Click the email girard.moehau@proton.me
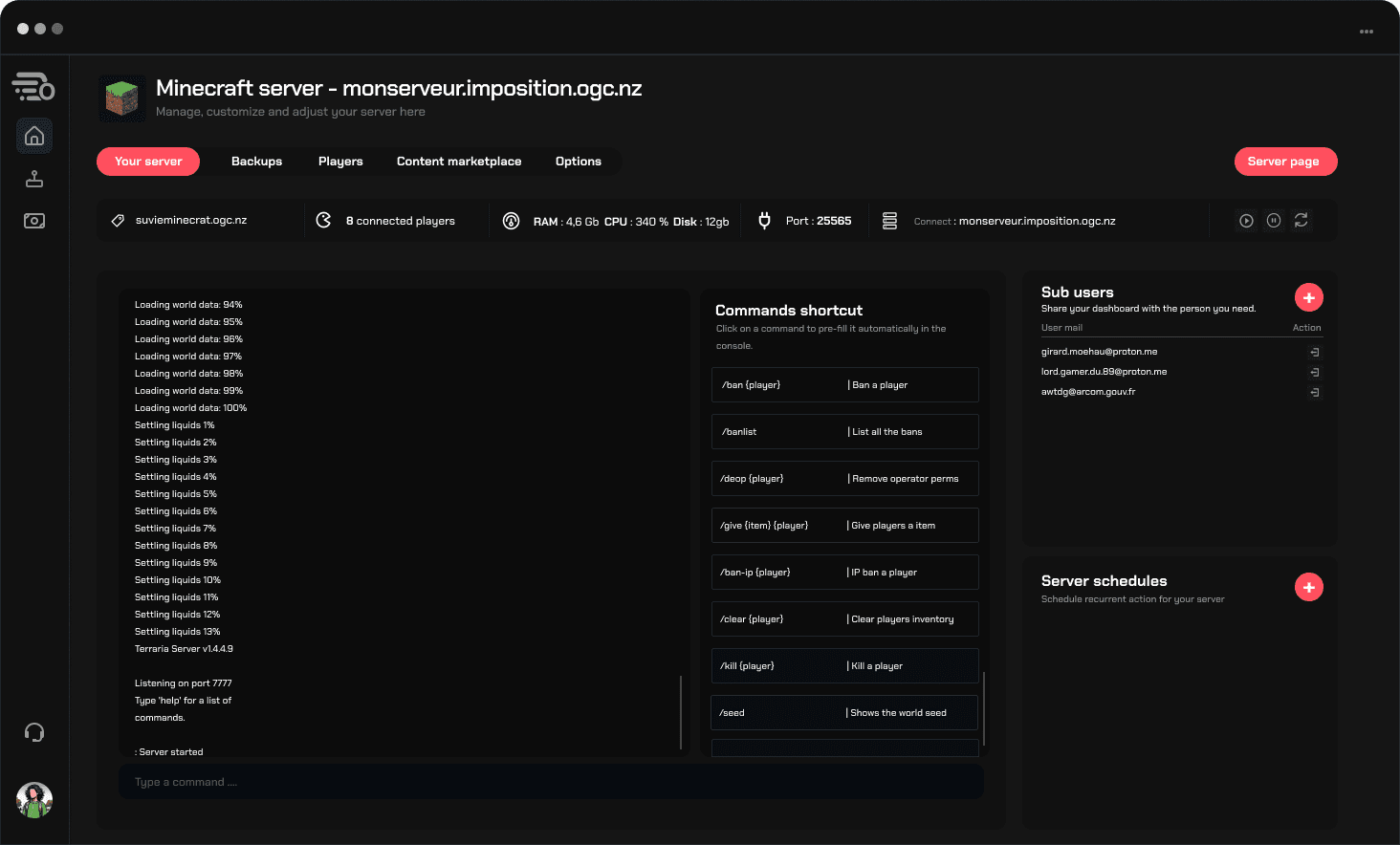Screen dimensions: 1400x845 (x=1099, y=352)
